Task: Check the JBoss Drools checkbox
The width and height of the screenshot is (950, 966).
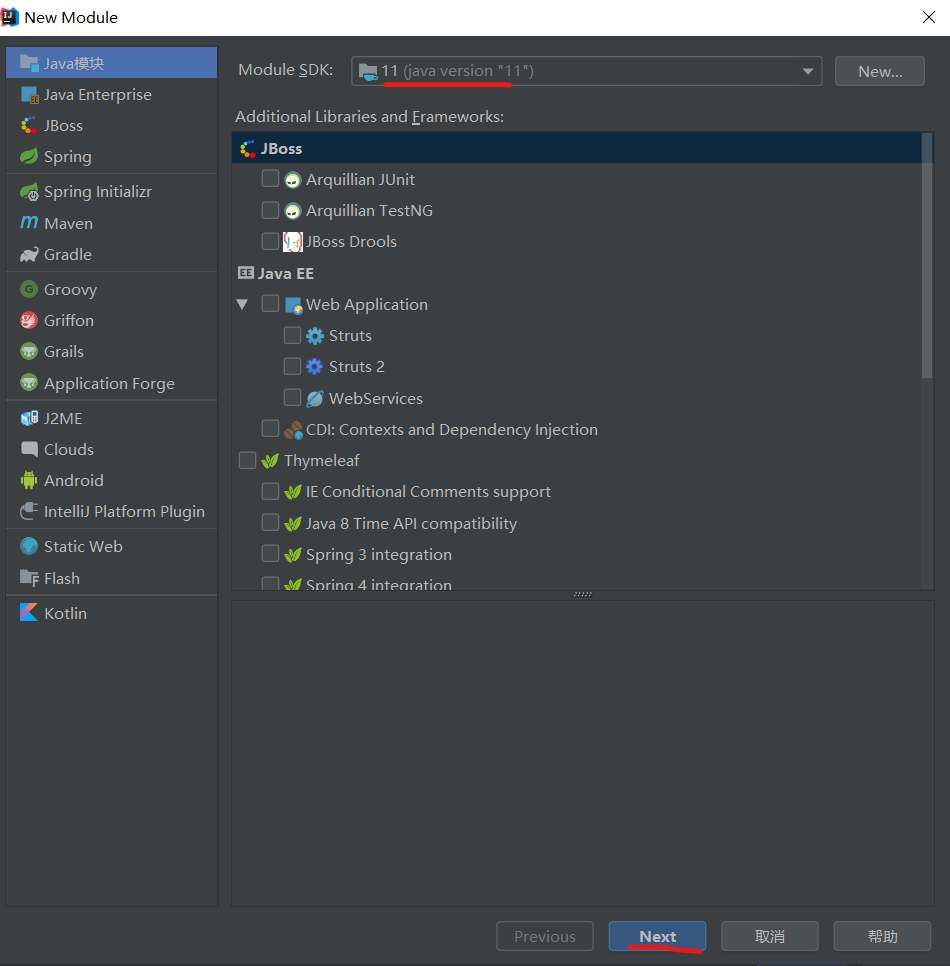Action: (270, 241)
